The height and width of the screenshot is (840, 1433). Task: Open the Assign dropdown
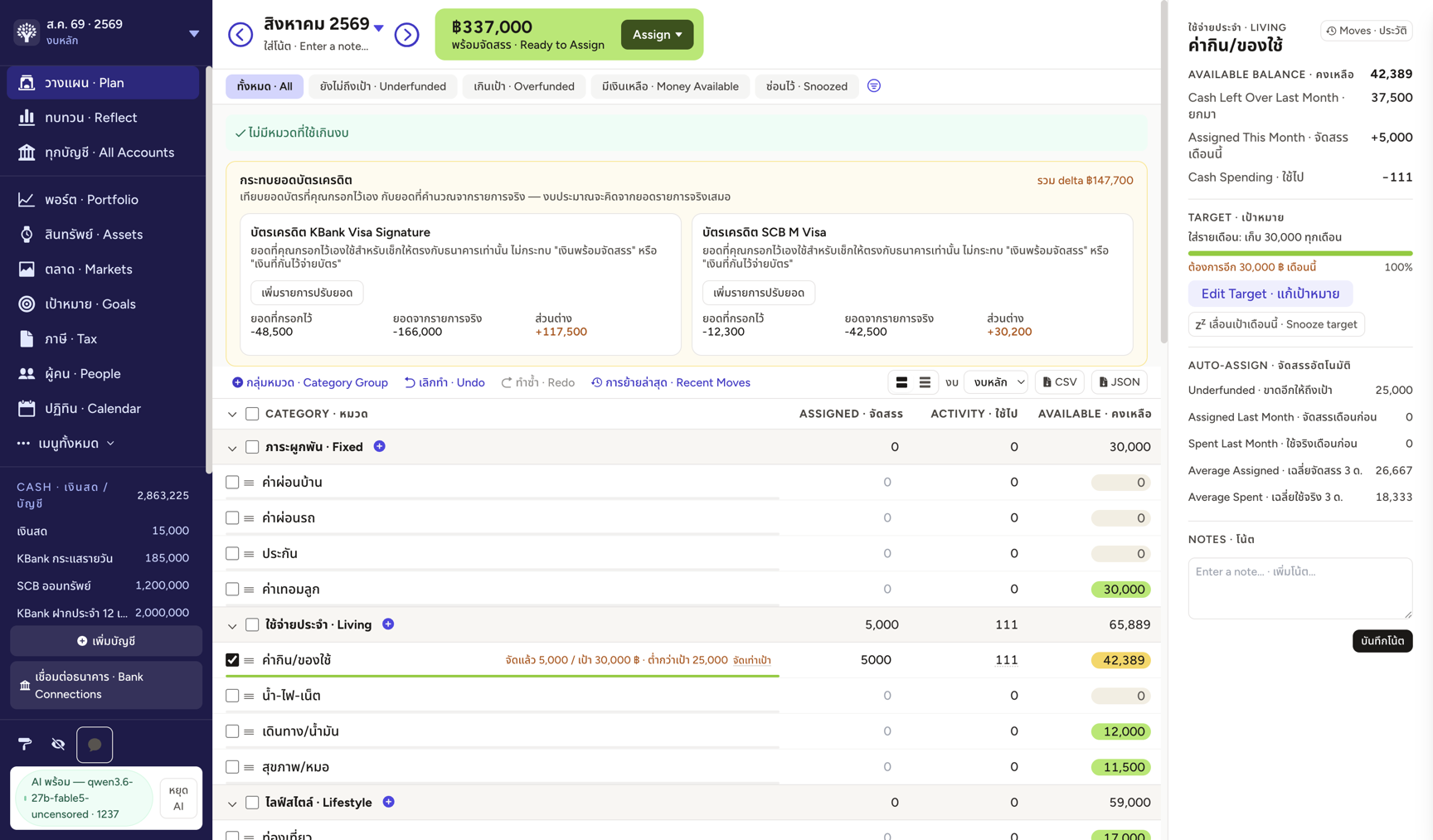pos(657,35)
